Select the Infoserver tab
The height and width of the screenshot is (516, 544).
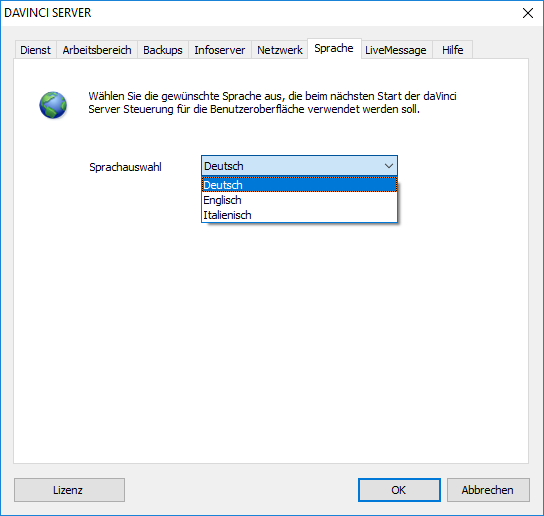coord(220,50)
